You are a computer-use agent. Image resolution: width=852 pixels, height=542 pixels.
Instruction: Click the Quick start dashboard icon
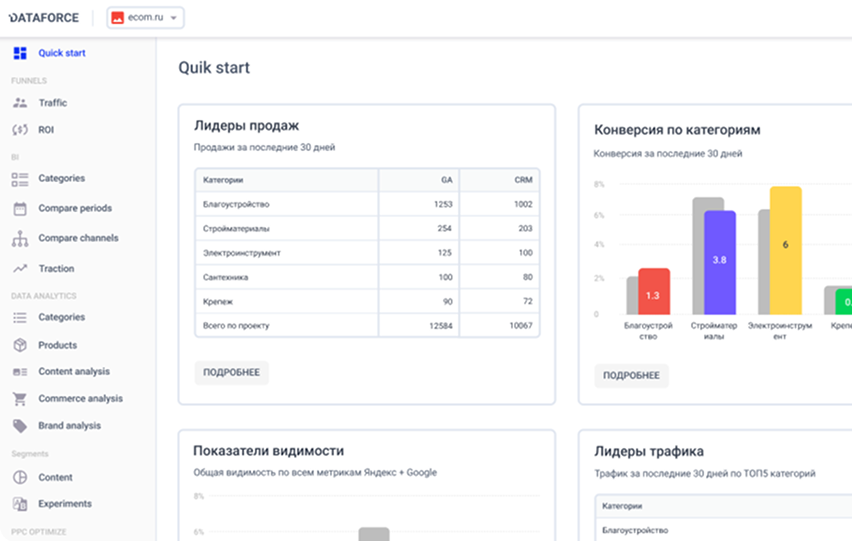(20, 53)
